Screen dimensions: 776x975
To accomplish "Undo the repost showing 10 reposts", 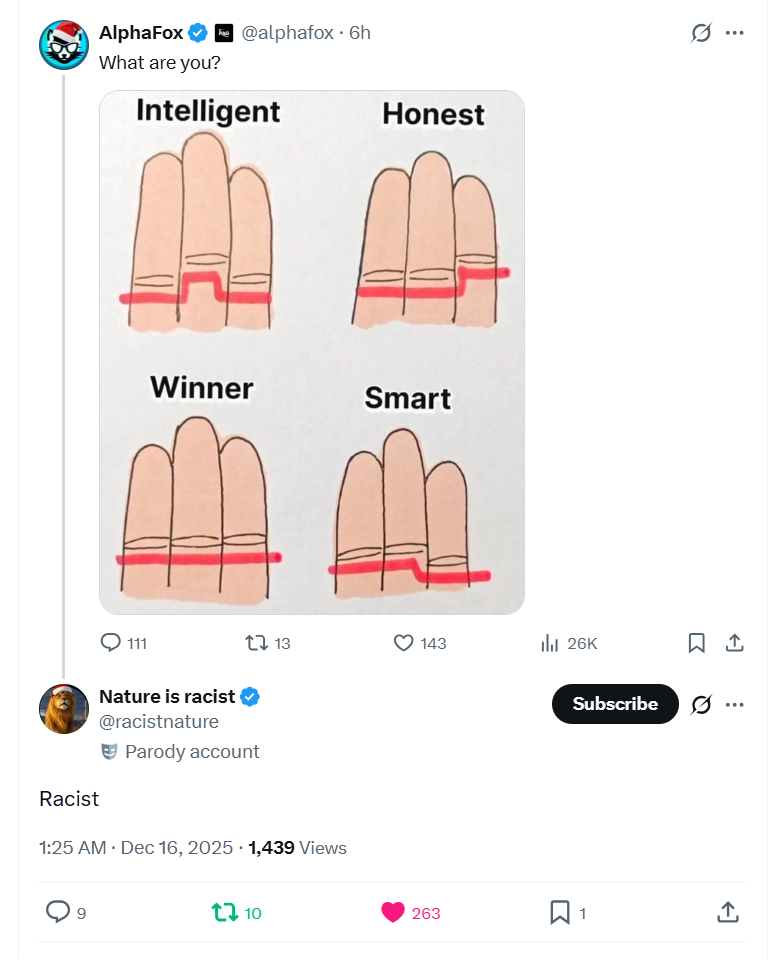I will point(225,912).
